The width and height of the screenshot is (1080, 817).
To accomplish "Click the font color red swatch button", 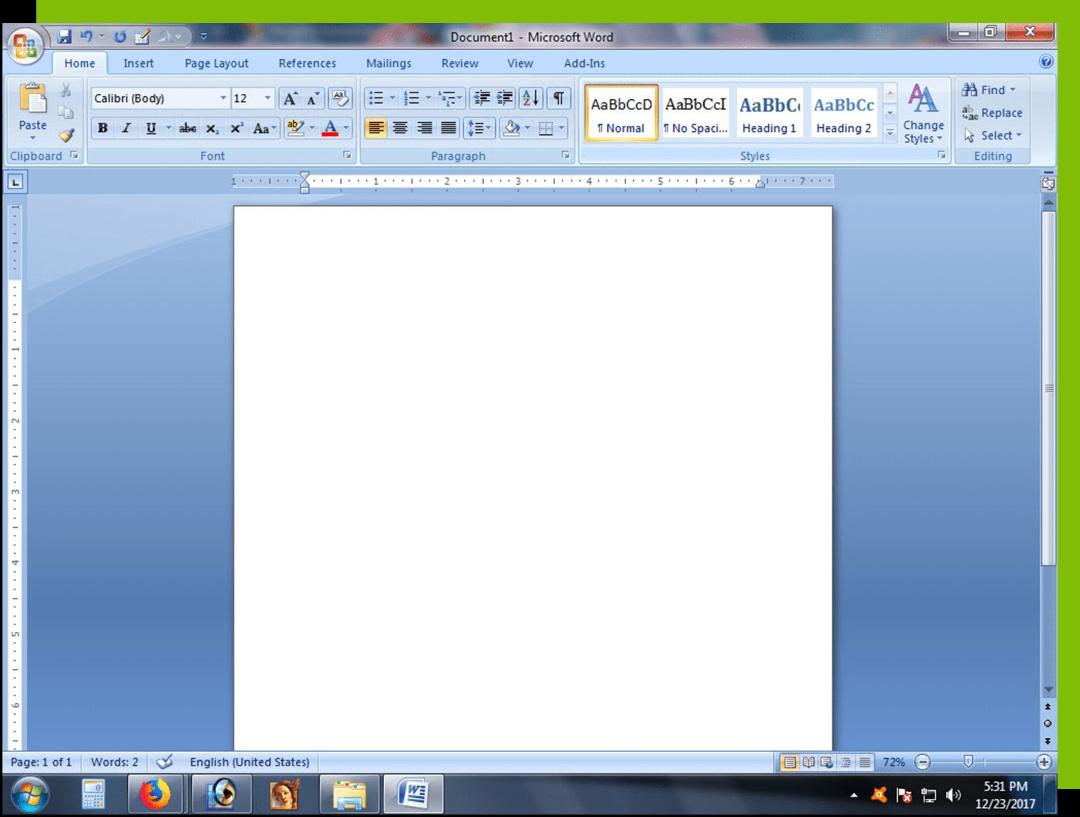I will click(330, 128).
